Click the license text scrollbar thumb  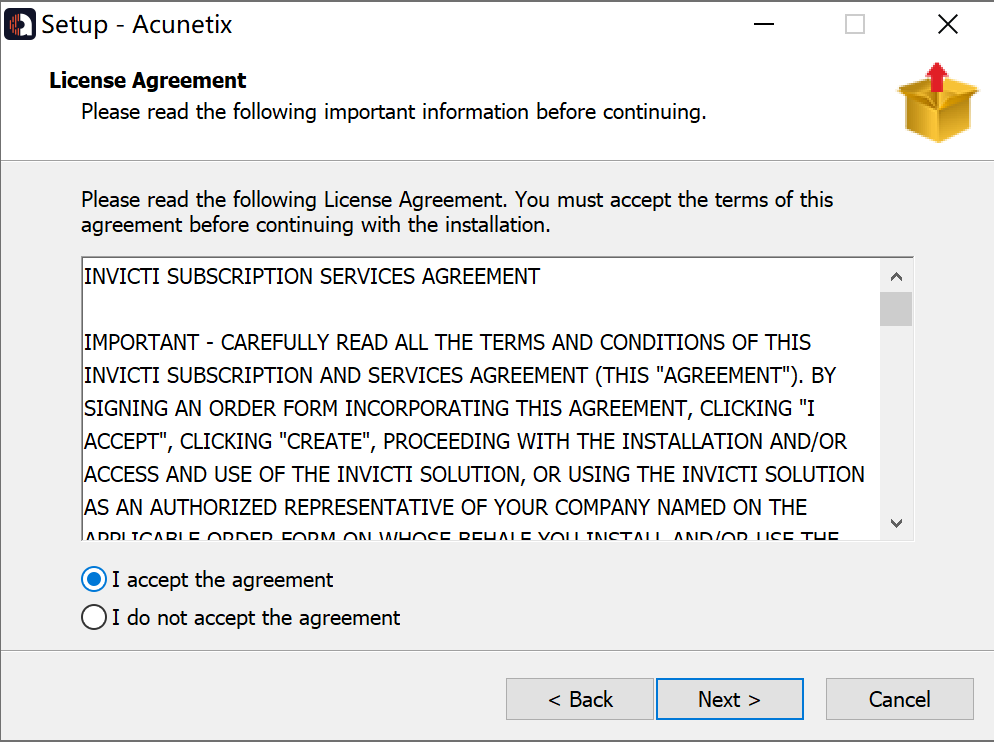896,309
